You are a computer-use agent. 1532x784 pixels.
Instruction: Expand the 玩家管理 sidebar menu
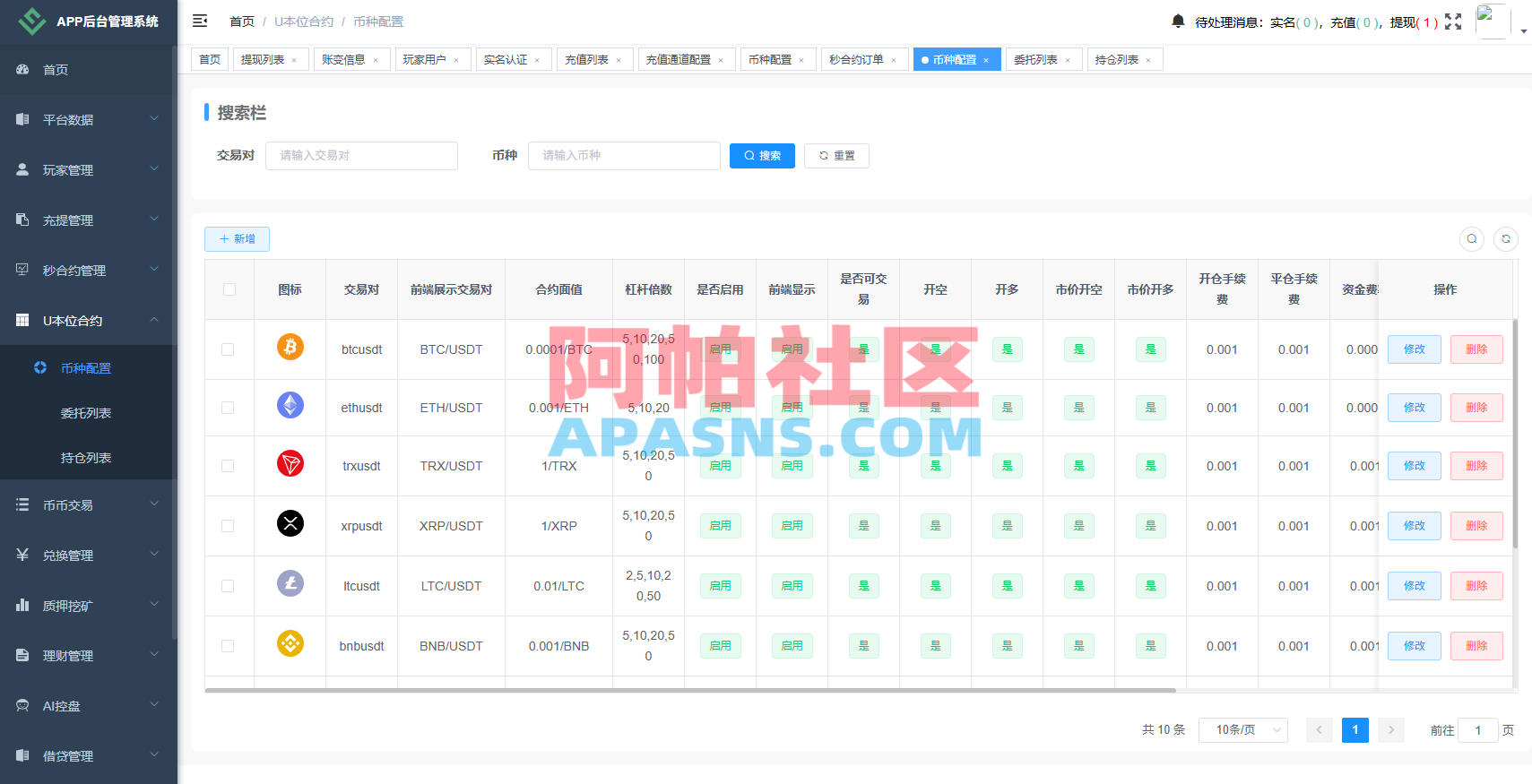88,169
